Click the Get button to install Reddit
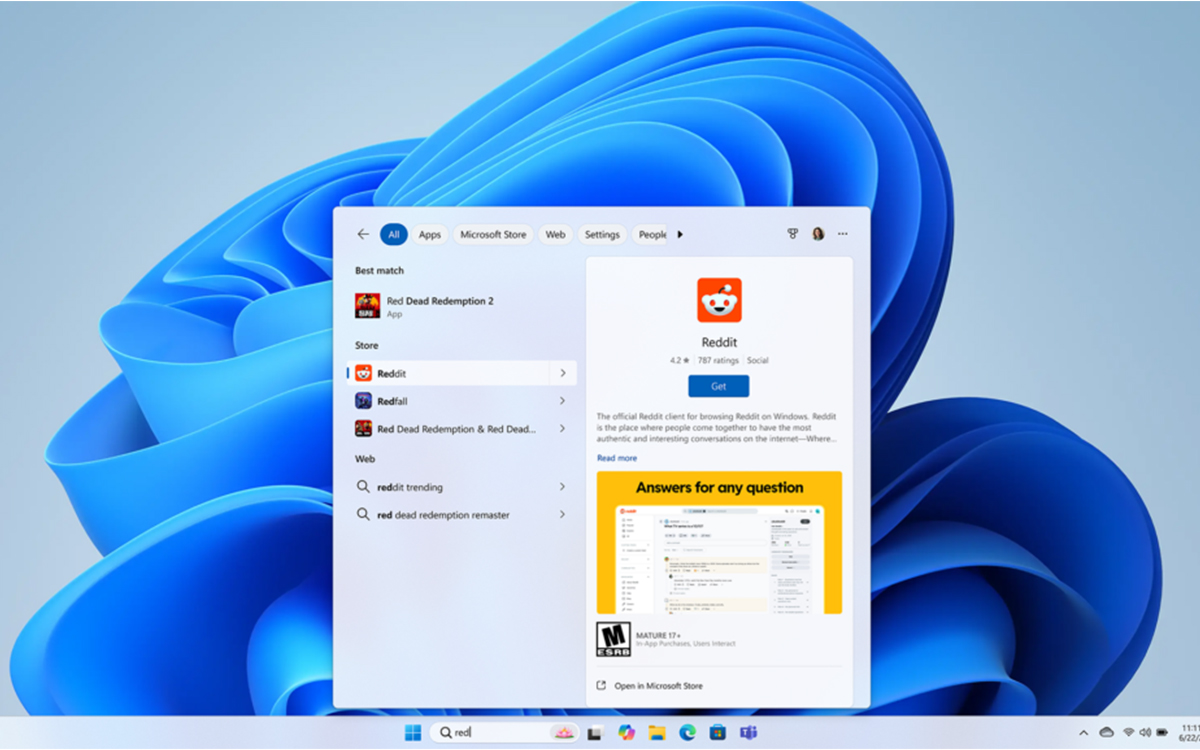 (x=718, y=386)
